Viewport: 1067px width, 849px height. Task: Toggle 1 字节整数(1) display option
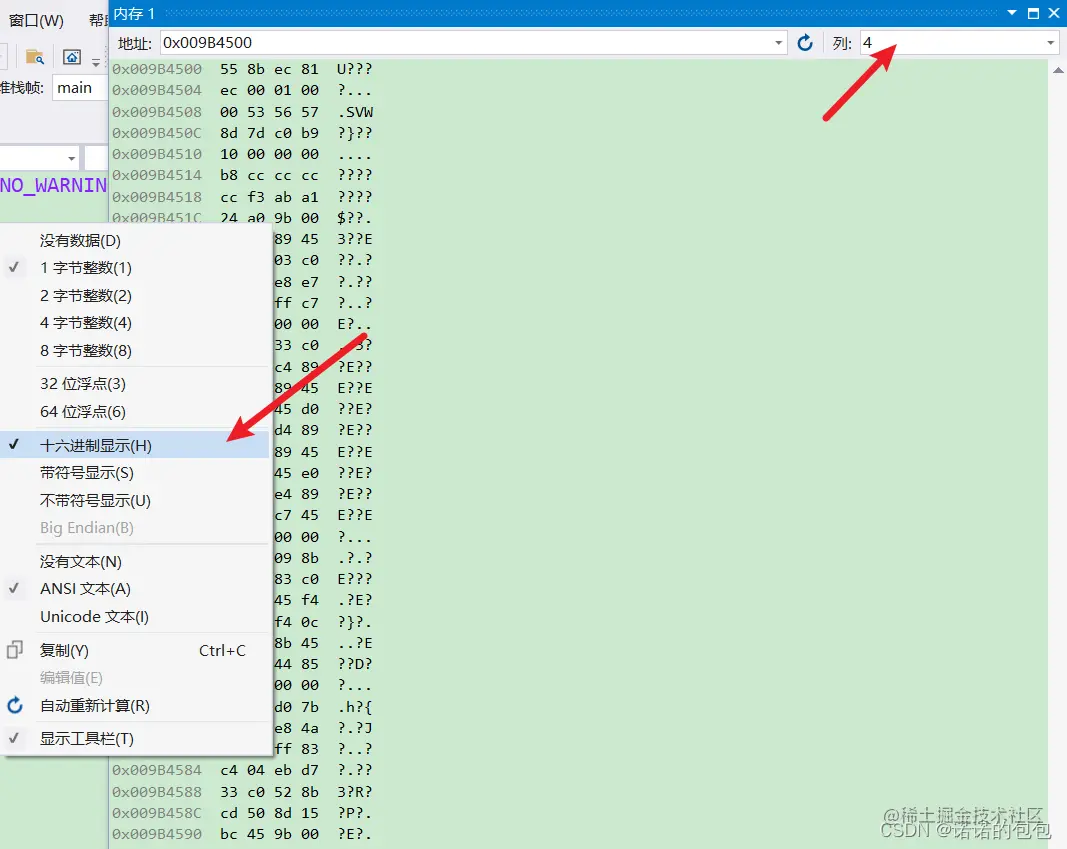coord(135,267)
